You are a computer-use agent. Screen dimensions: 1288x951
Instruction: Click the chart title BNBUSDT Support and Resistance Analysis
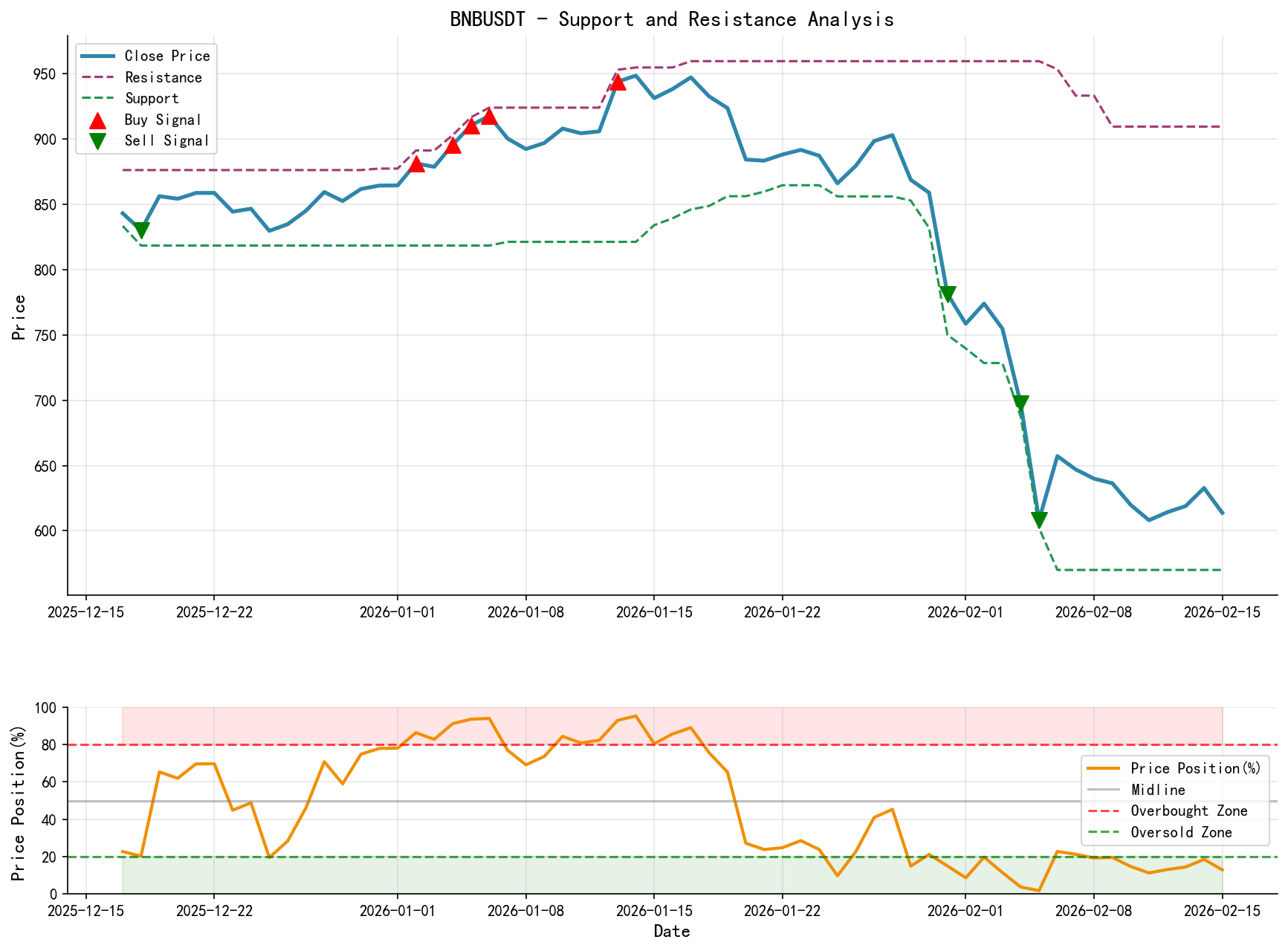[x=673, y=19]
